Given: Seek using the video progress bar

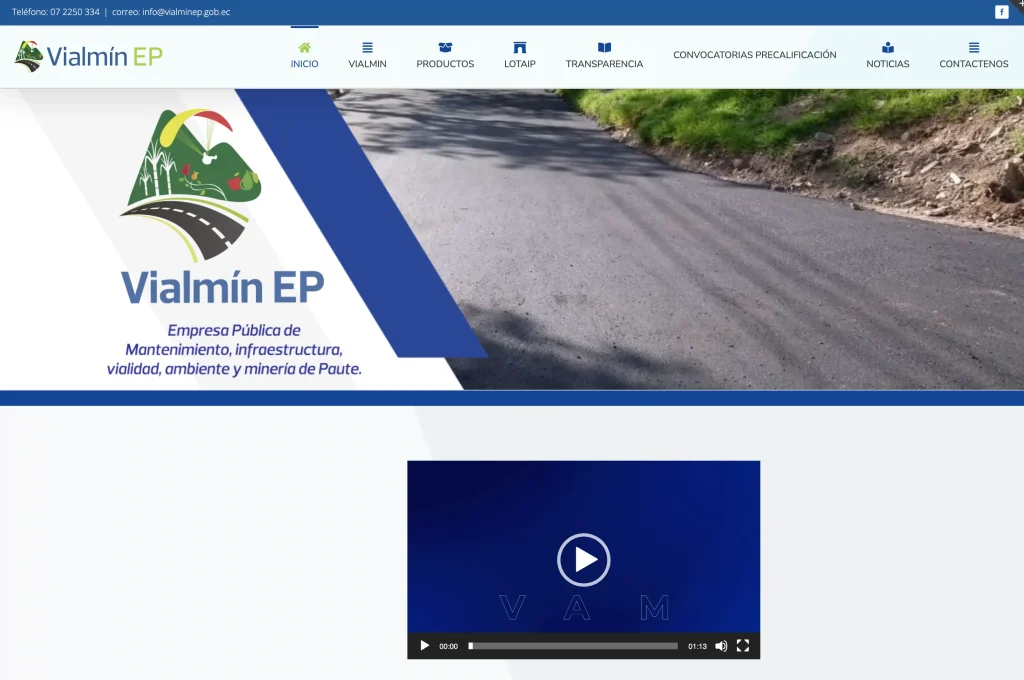Looking at the screenshot, I should [573, 646].
